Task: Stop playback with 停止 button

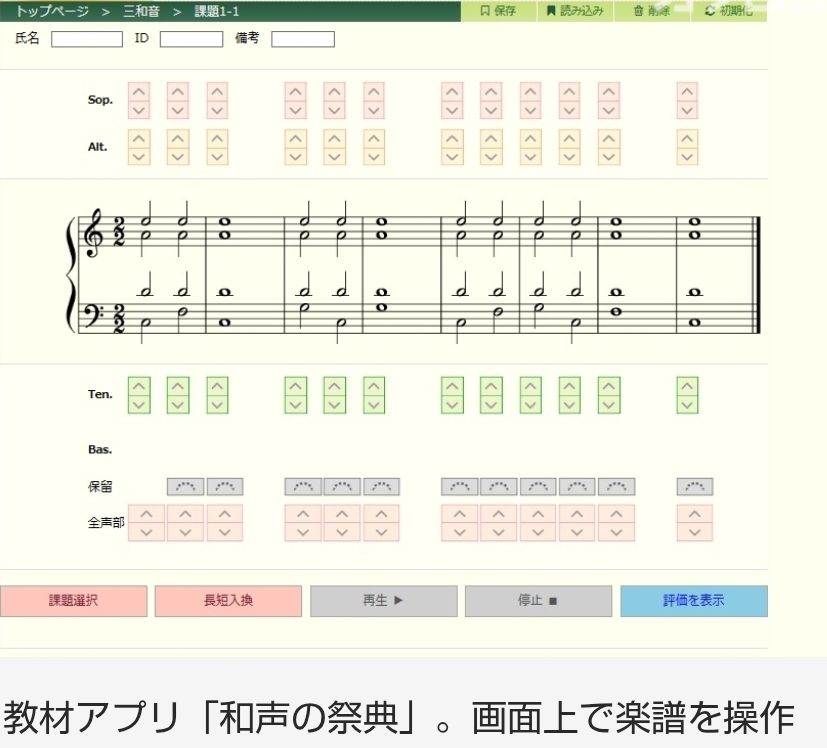Action: point(538,601)
